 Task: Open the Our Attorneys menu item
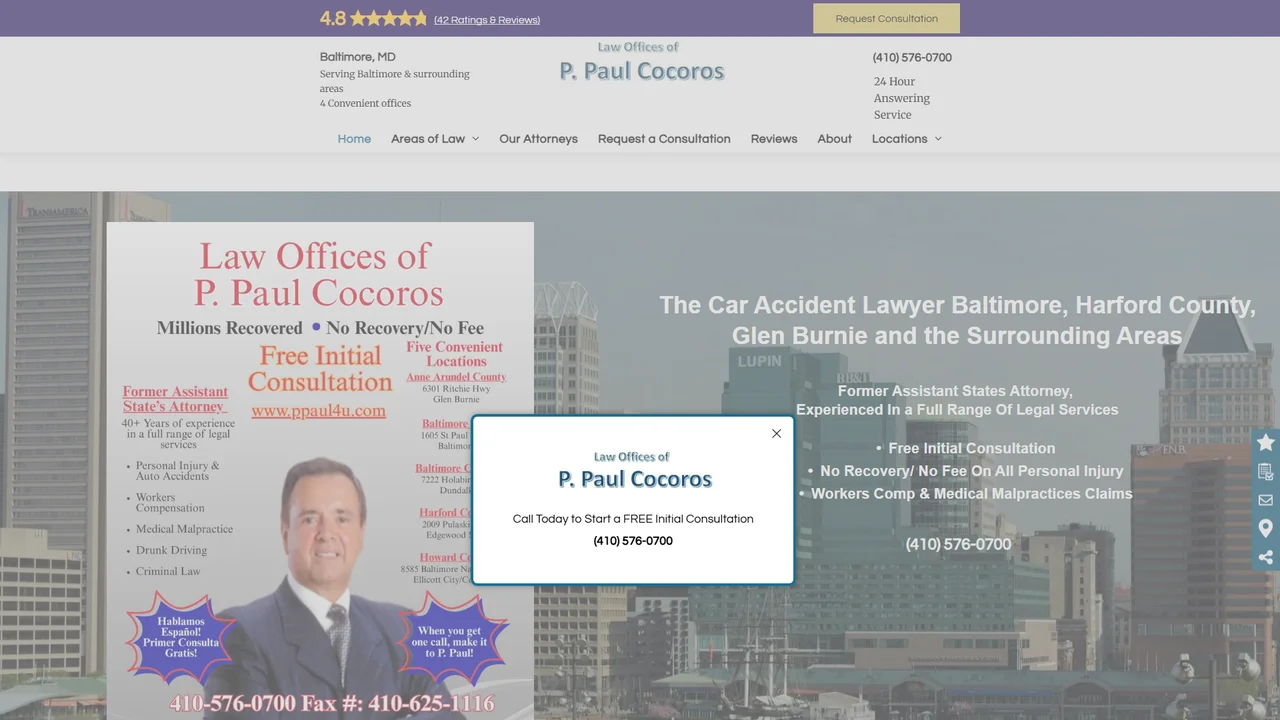point(538,139)
